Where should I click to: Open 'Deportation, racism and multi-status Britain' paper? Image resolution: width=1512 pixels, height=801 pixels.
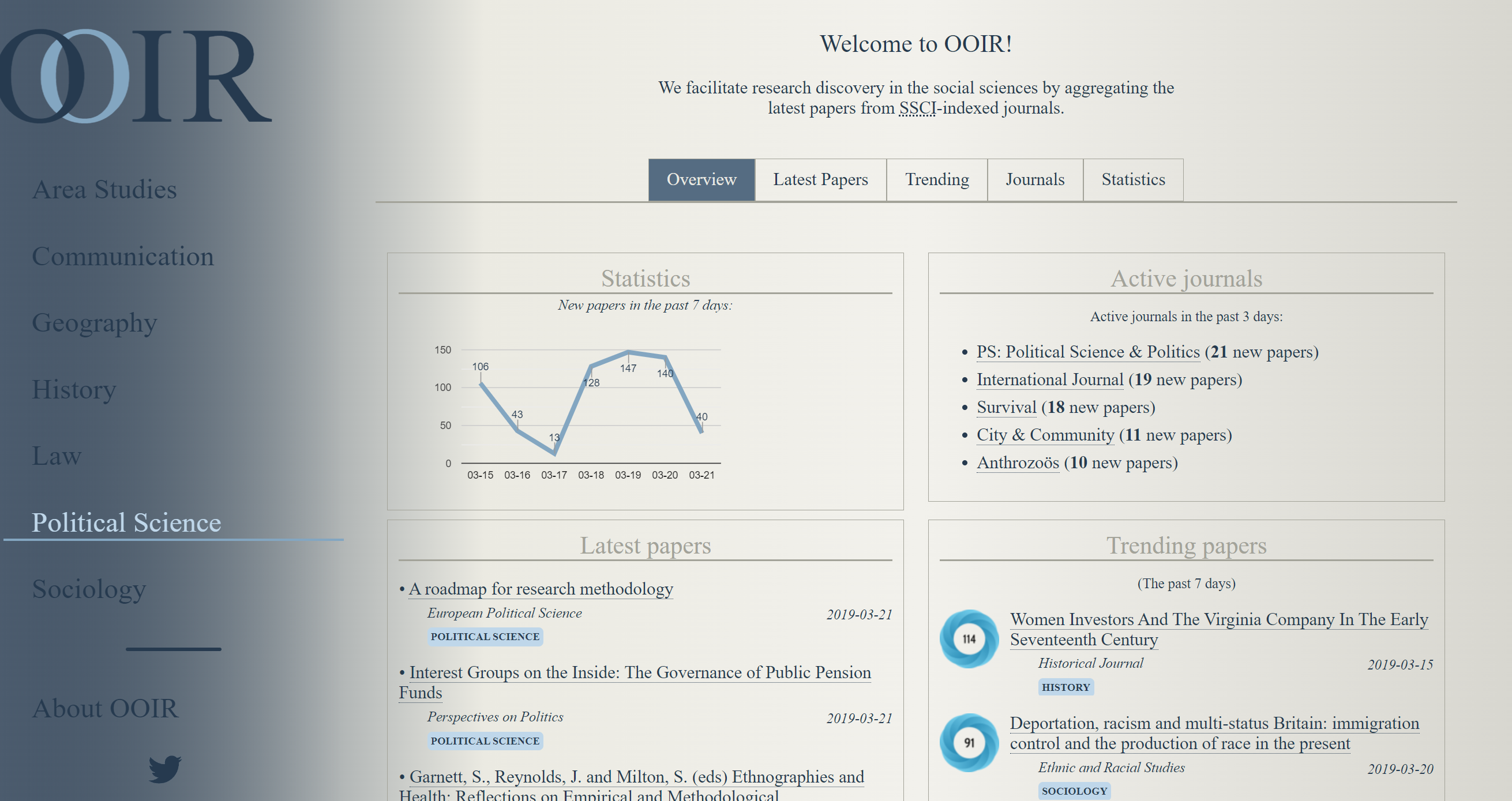pos(1214,734)
